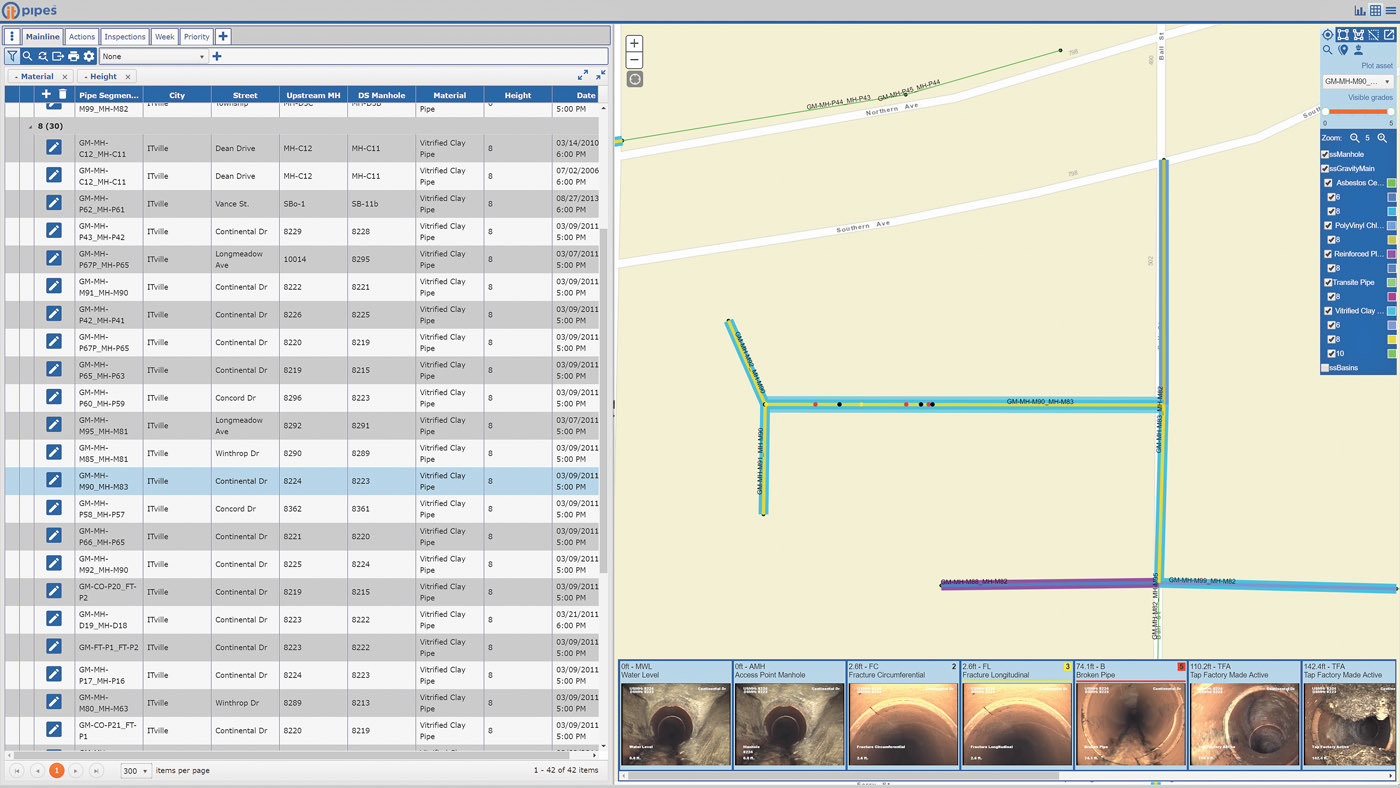The width and height of the screenshot is (1400, 788).
Task: Open grid settings gear icon
Action: [x=89, y=57]
